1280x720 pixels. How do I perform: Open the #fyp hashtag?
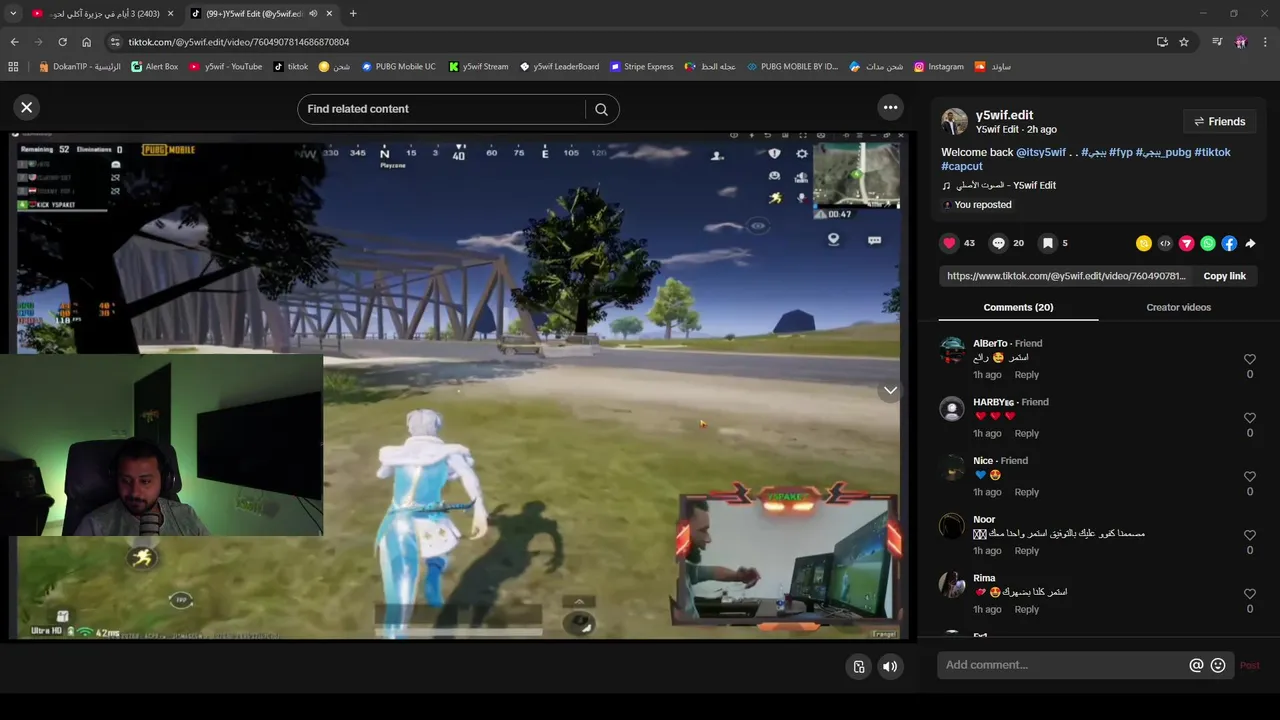1120,152
